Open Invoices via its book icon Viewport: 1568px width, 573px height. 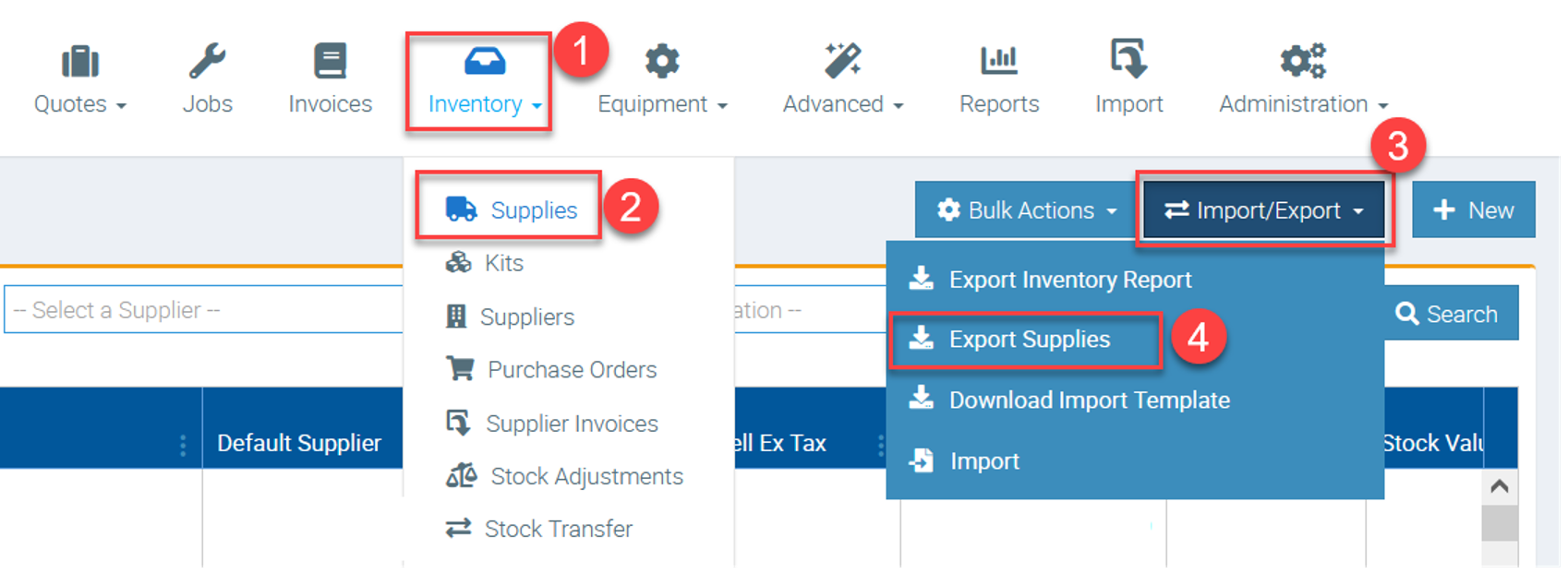pos(330,62)
